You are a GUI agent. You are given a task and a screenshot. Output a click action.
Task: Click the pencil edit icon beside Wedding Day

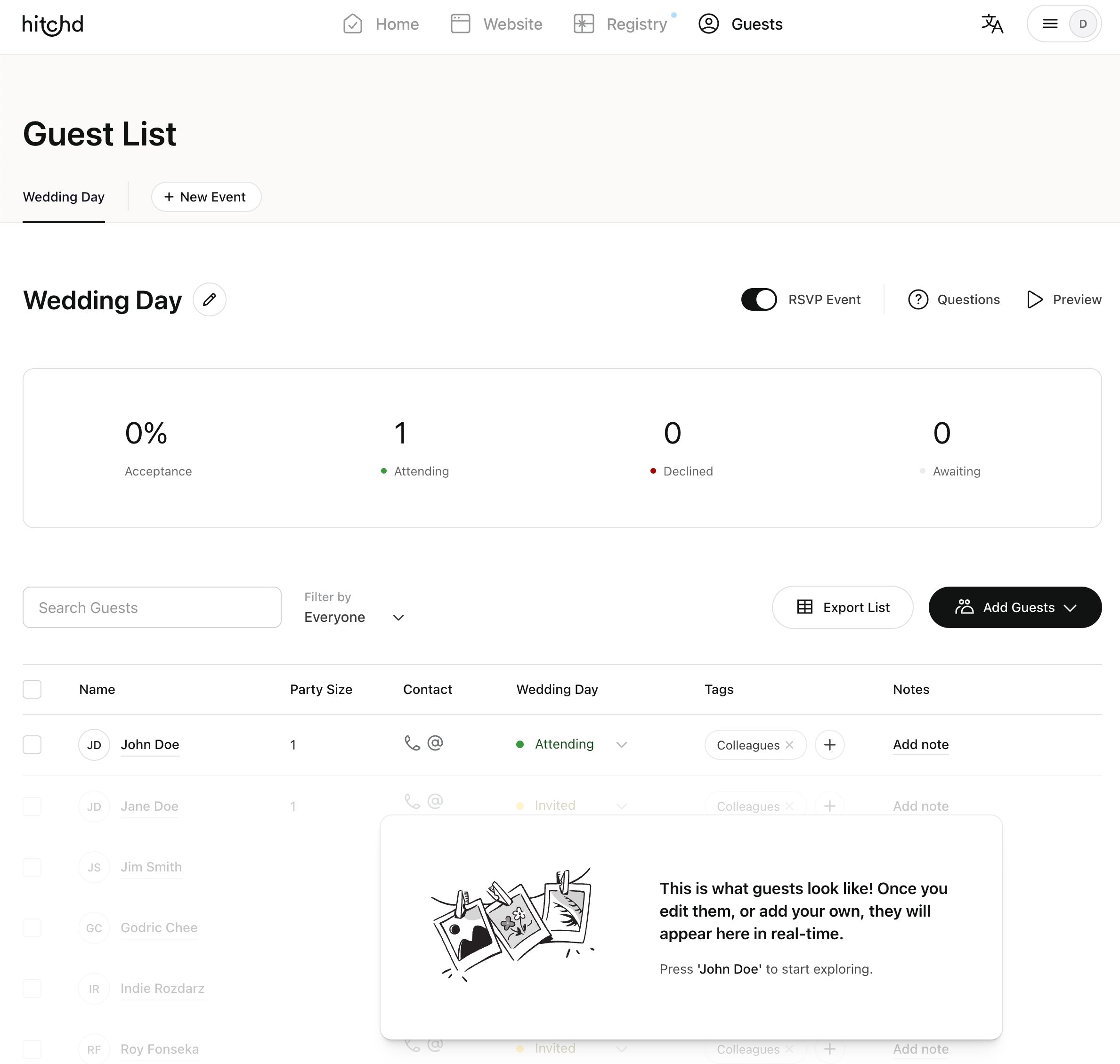pyautogui.click(x=210, y=299)
